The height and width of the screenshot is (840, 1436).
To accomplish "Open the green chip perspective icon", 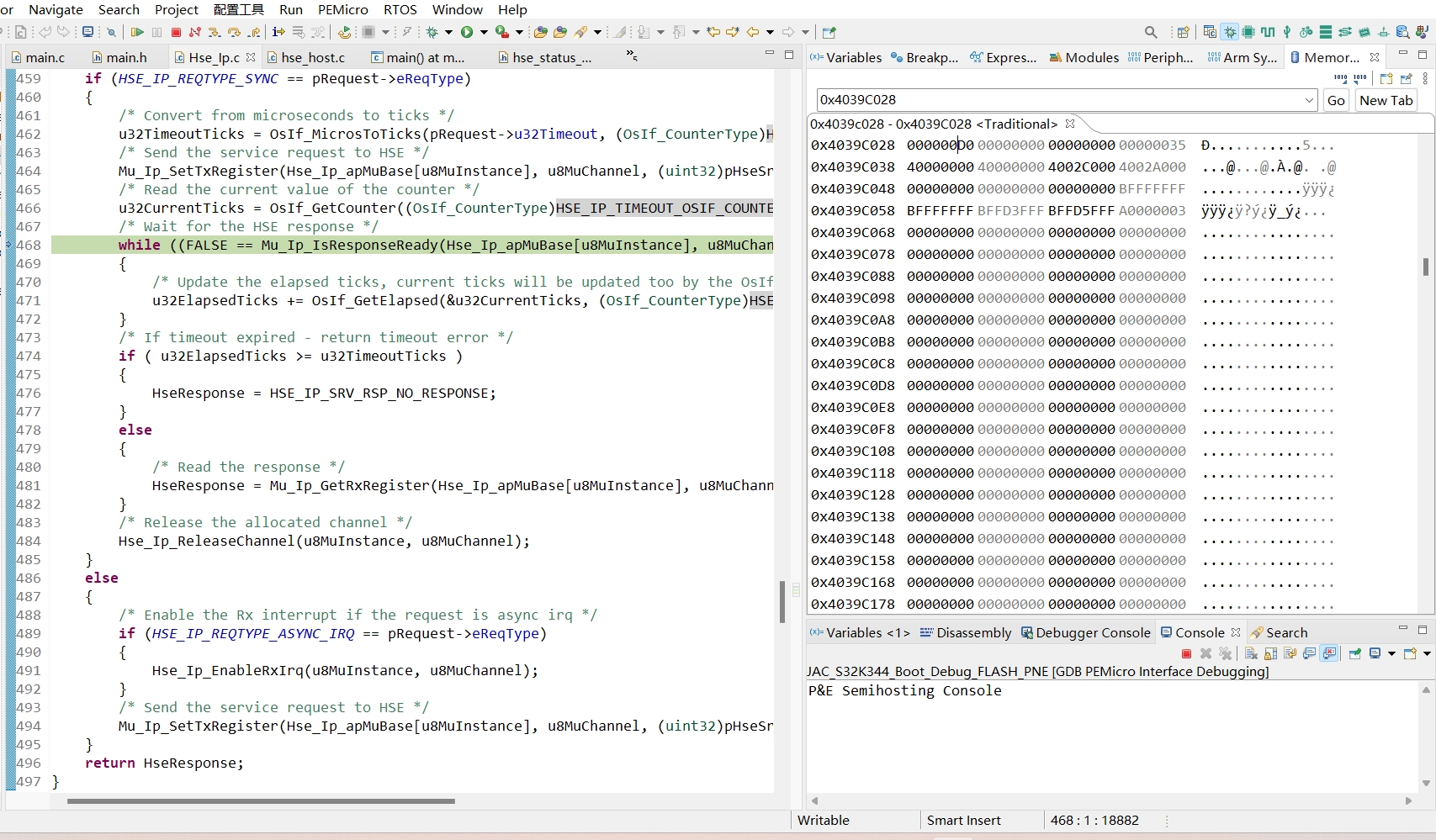I will click(1249, 32).
